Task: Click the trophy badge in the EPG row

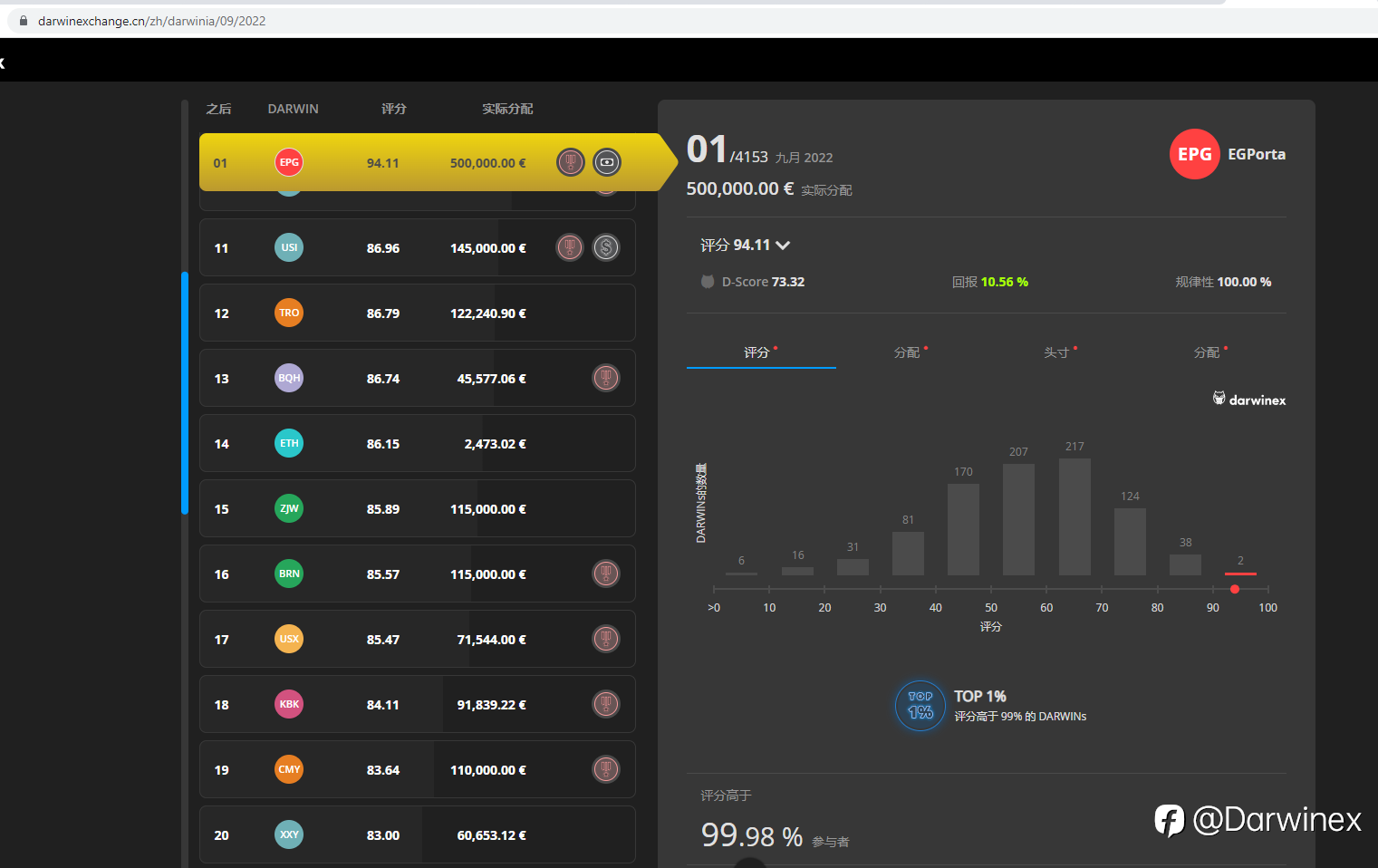Action: (570, 162)
